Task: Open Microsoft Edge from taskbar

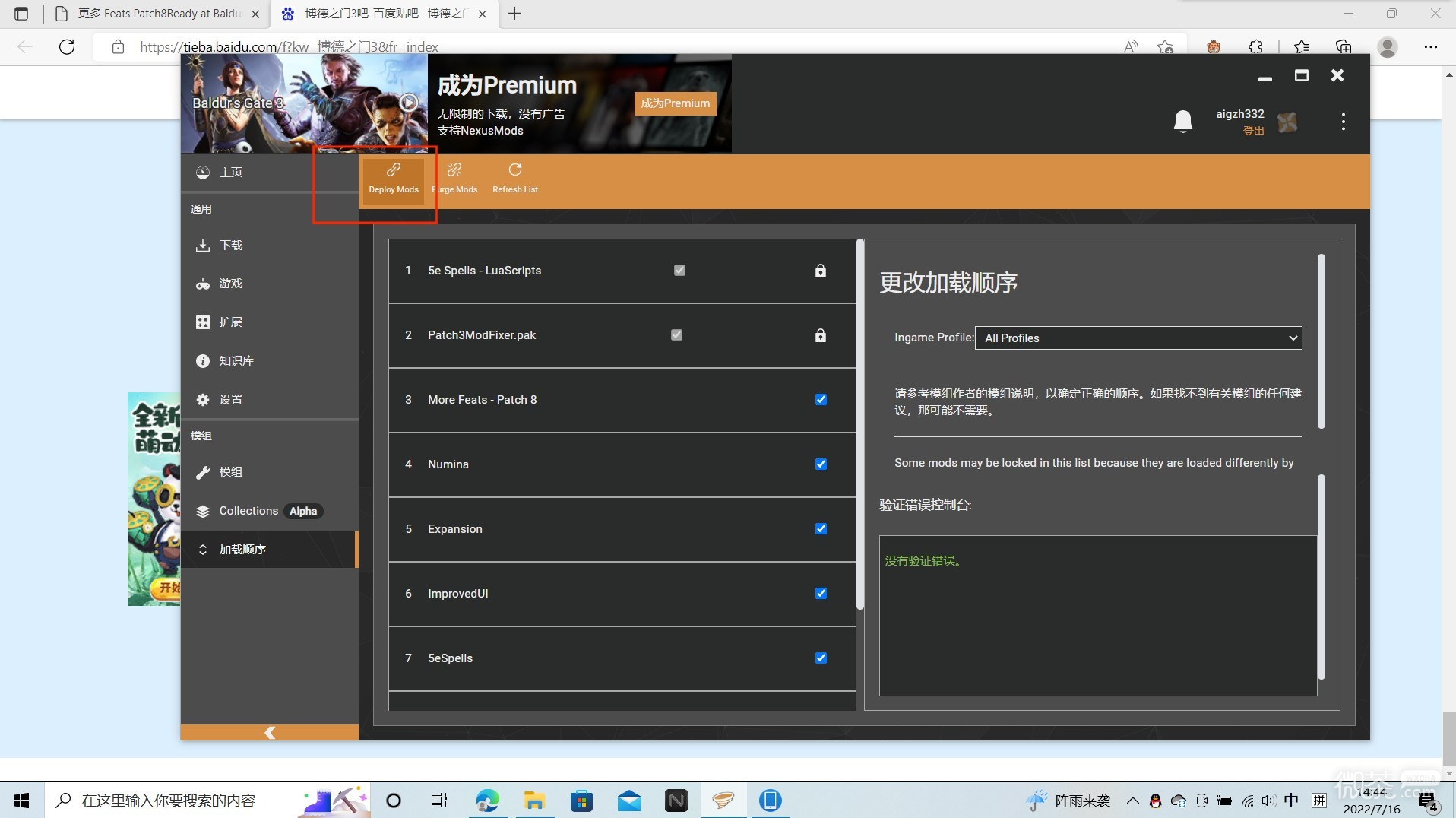Action: (487, 801)
